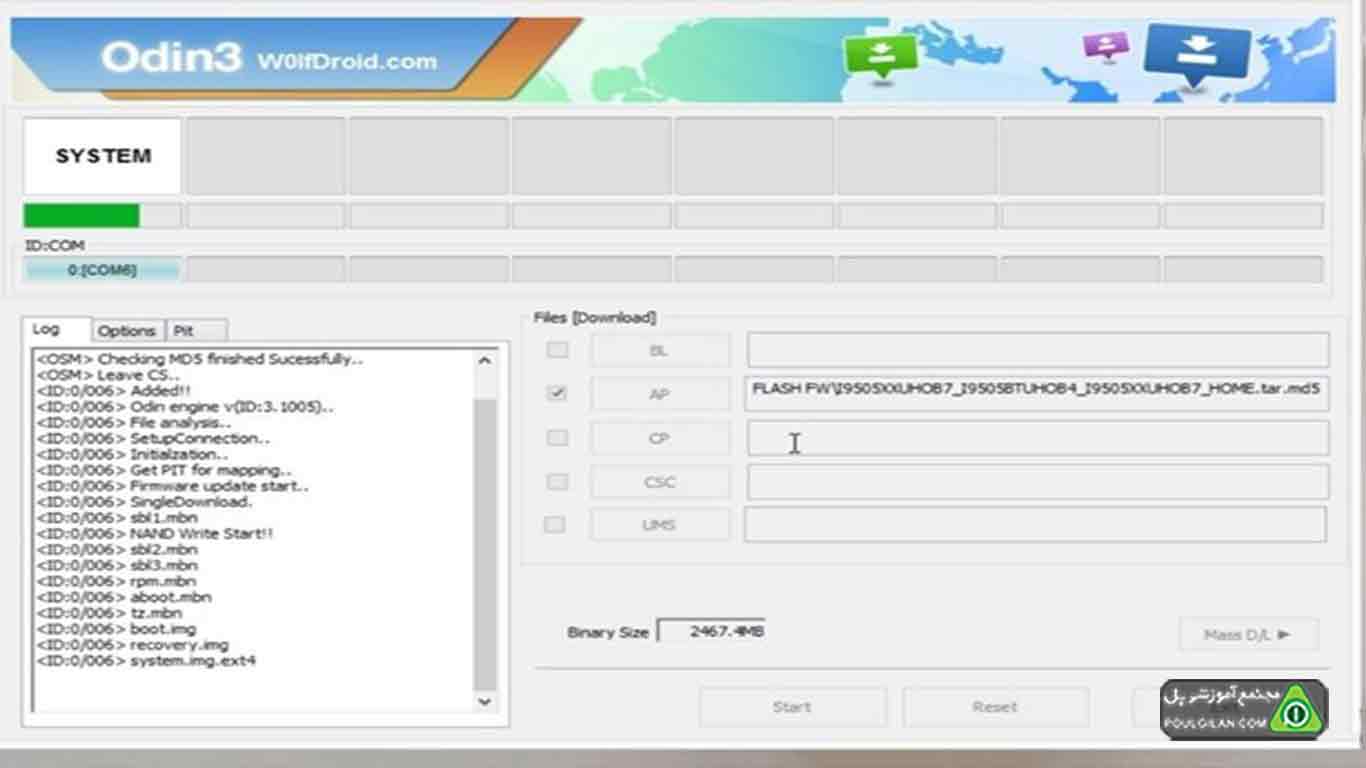Click the 'Leave CS..' log line
This screenshot has width=1366, height=768.
point(108,375)
